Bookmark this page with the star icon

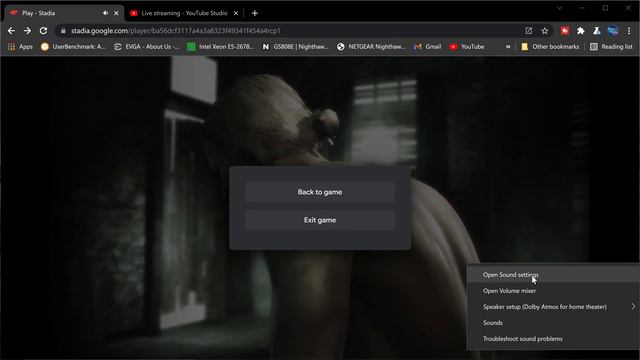point(544,31)
